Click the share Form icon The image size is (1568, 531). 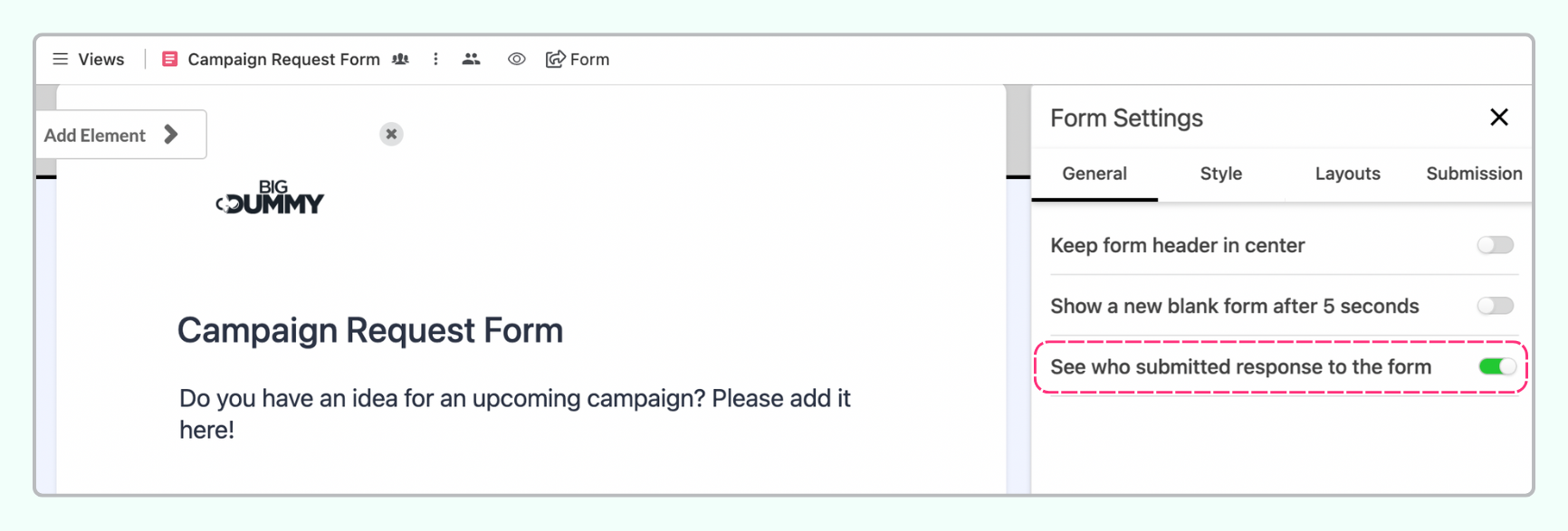click(555, 60)
